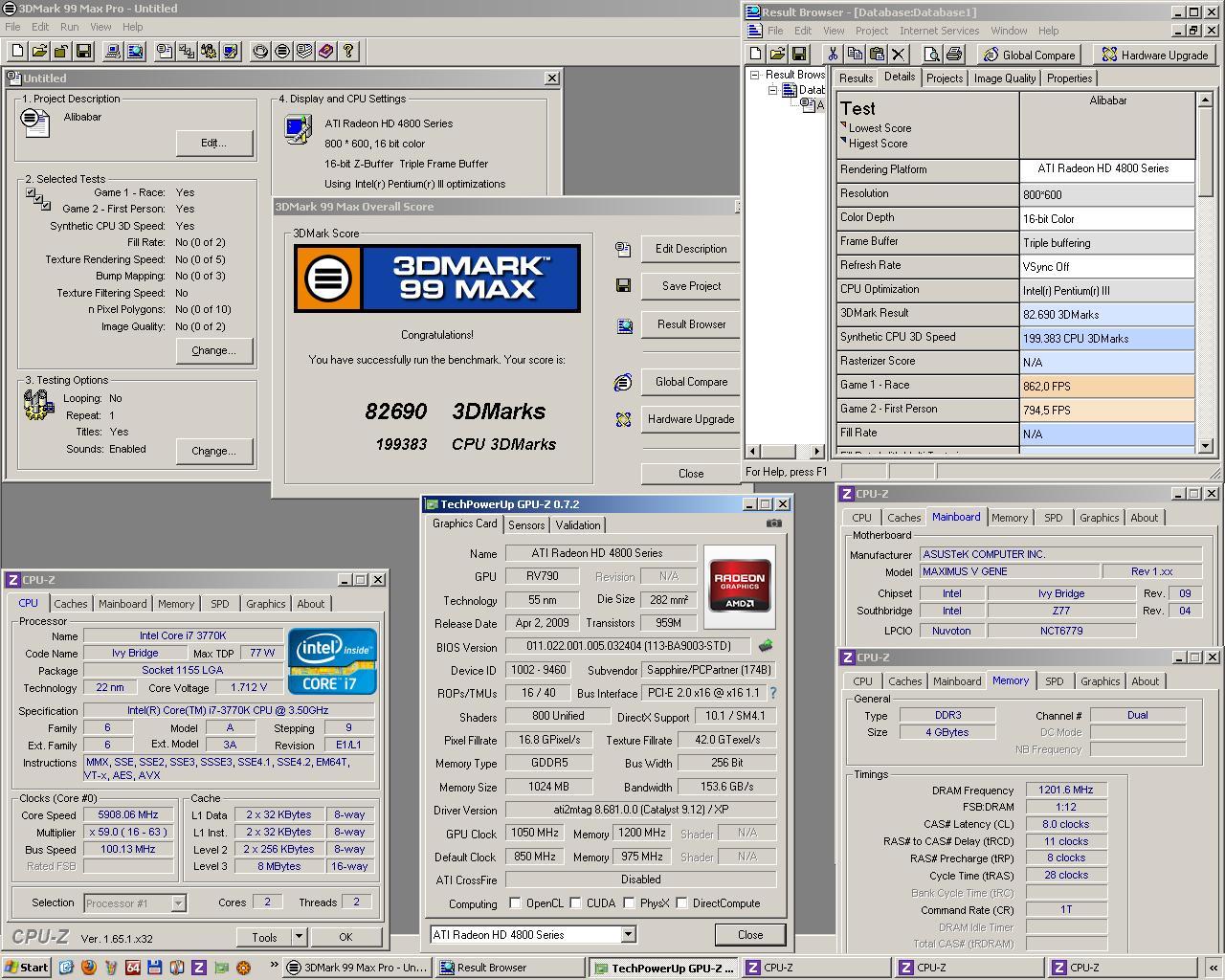The width and height of the screenshot is (1225, 980).
Task: Click Save floppy icon in Result Browser toolbar
Action: (799, 55)
